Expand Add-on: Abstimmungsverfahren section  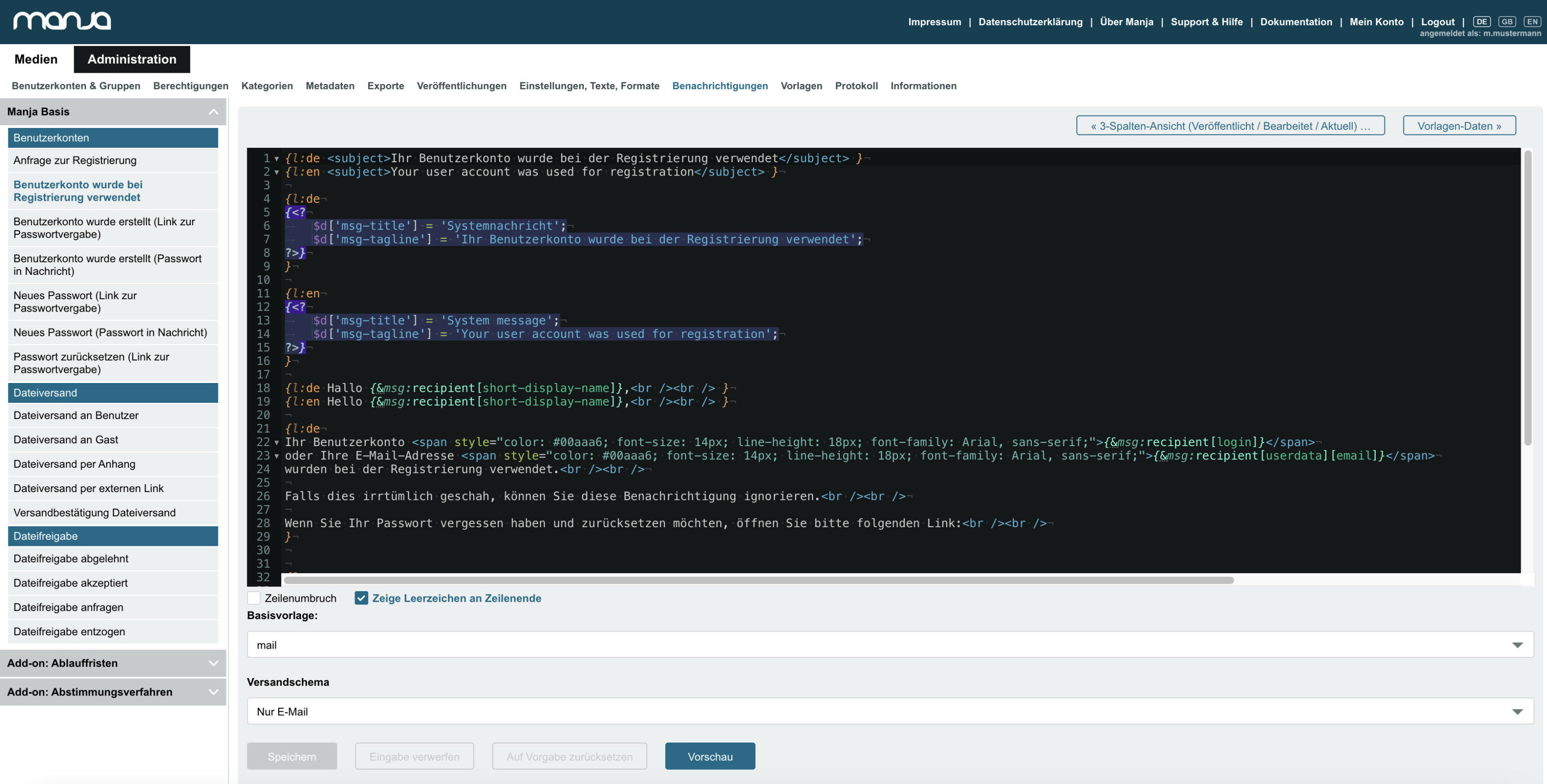213,691
